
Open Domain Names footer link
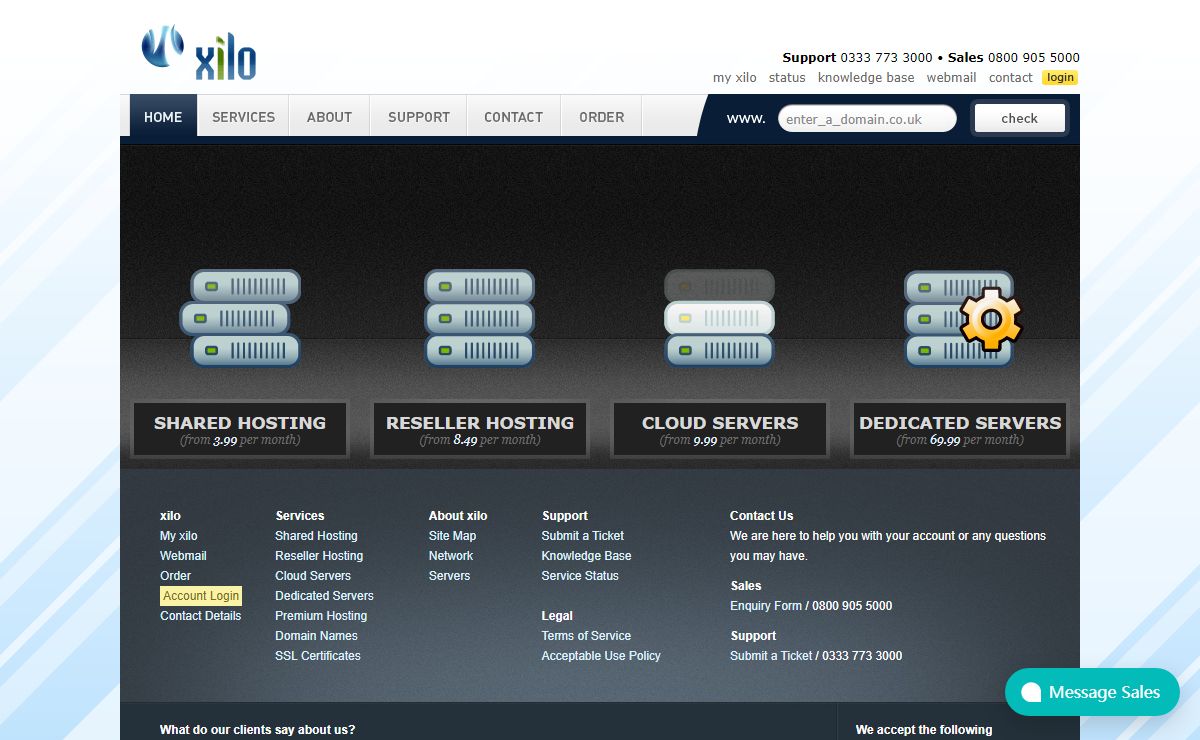click(316, 636)
